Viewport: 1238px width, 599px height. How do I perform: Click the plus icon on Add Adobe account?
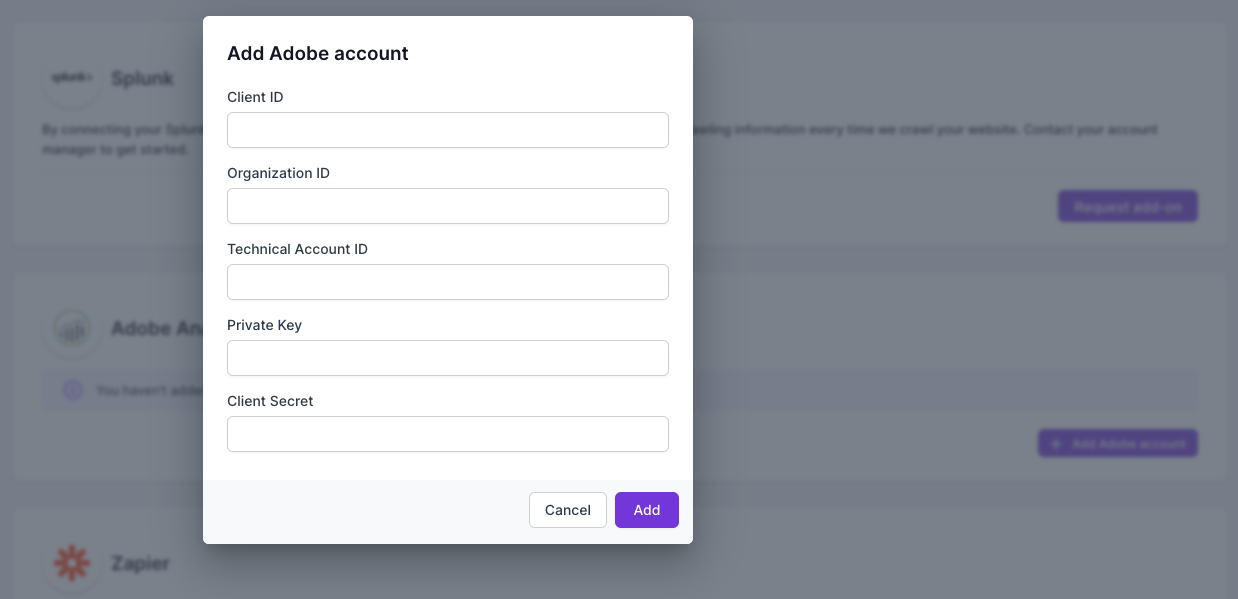click(1055, 443)
